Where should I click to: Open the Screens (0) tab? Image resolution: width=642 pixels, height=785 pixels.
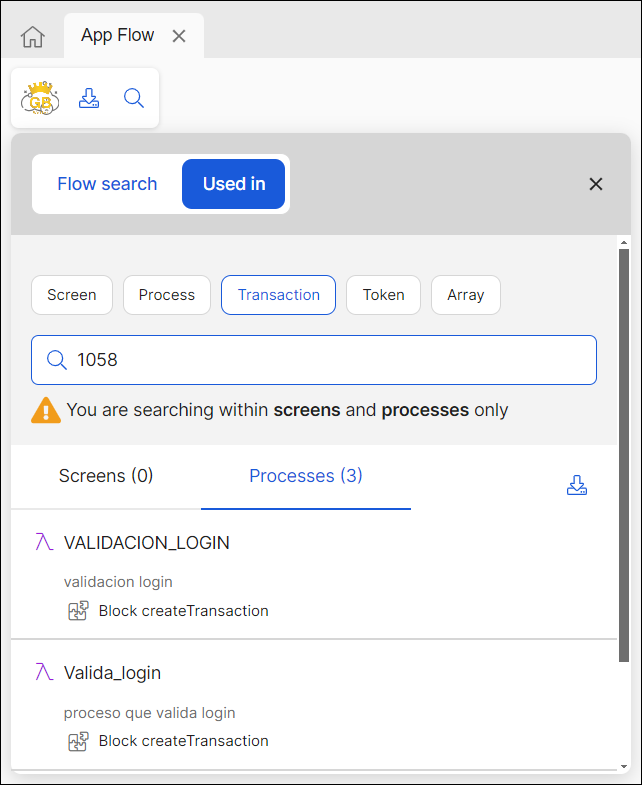tap(106, 476)
